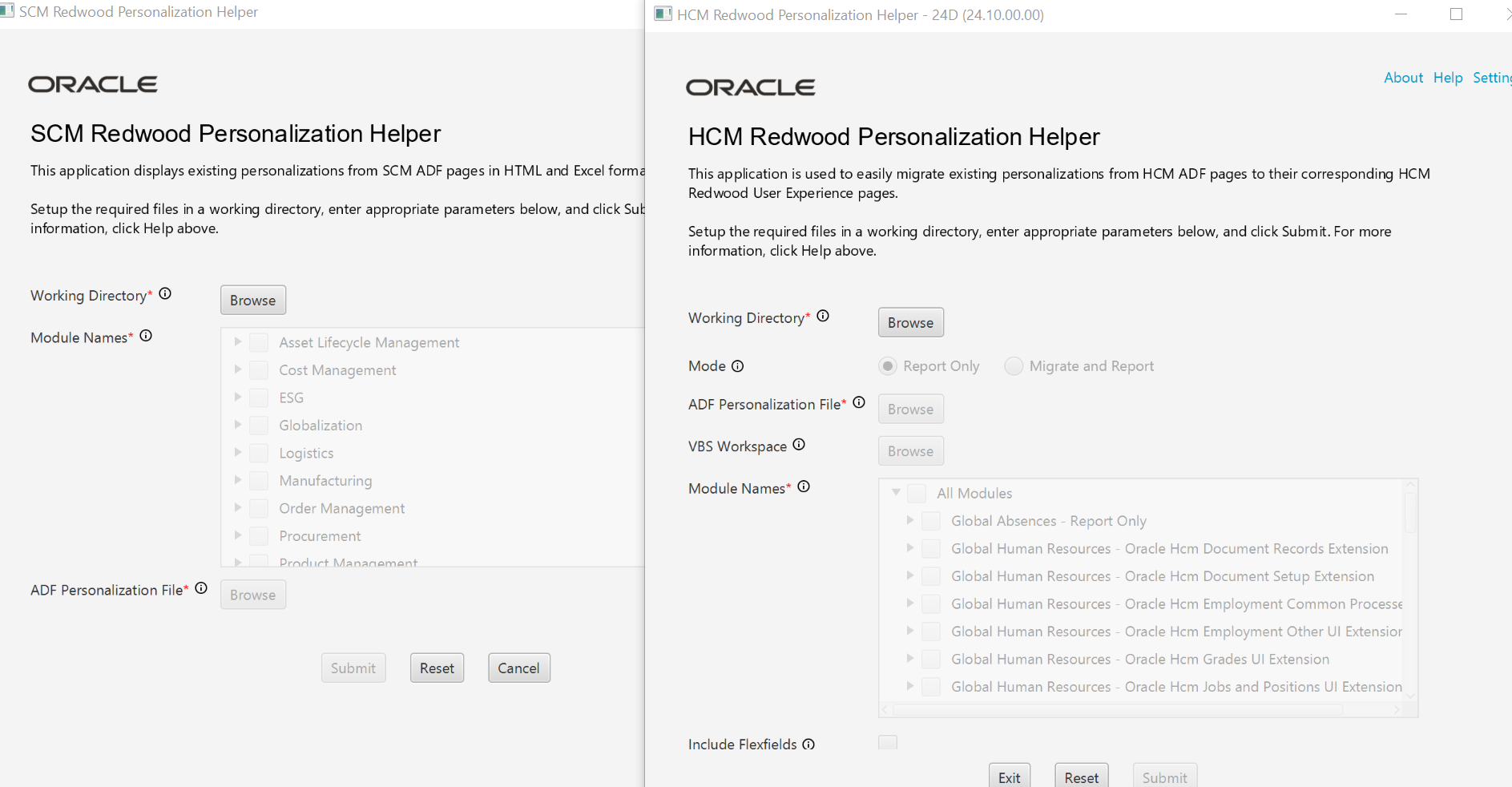The width and height of the screenshot is (1512, 787).
Task: Select the Migrate and Report radio button
Action: [1014, 365]
